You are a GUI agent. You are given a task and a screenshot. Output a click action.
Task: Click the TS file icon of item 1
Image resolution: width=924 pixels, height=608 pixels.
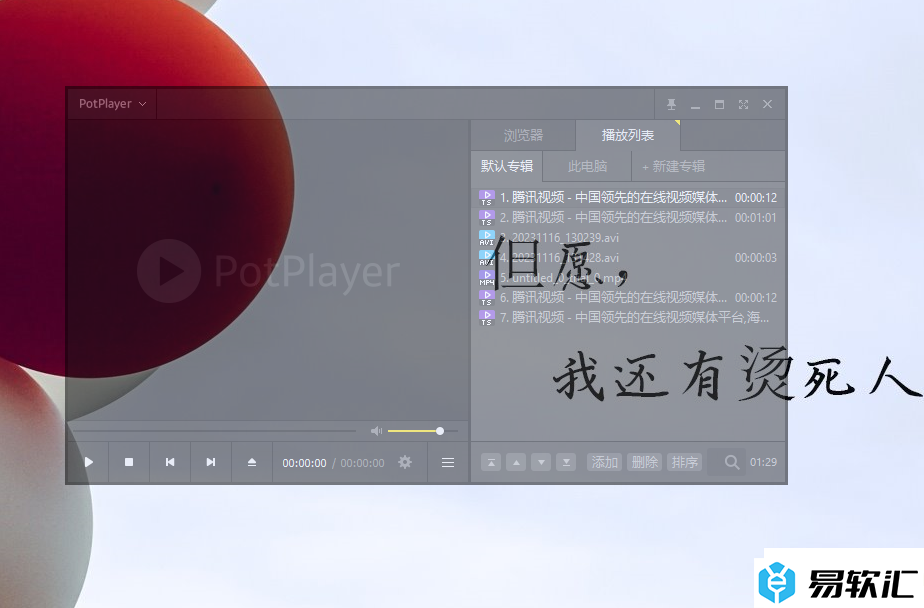pyautogui.click(x=487, y=198)
